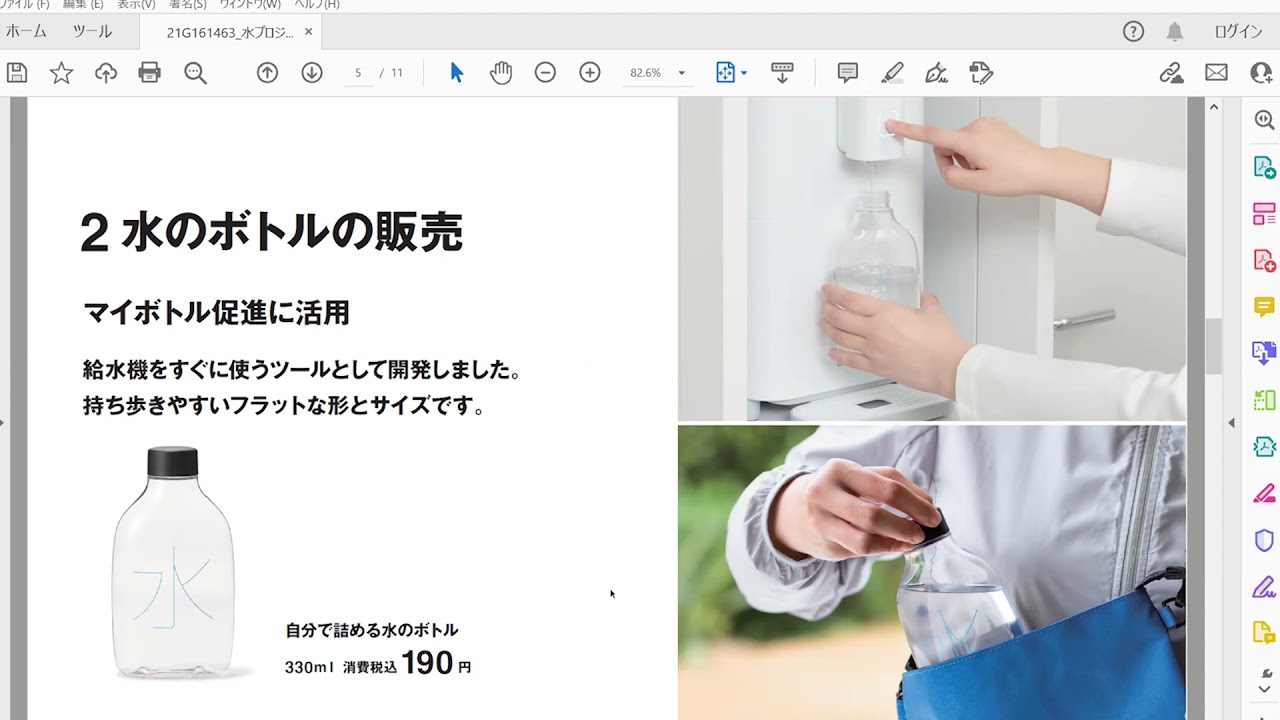This screenshot has width=1280, height=720.
Task: Close the 21G161463 document tab
Action: [x=308, y=32]
